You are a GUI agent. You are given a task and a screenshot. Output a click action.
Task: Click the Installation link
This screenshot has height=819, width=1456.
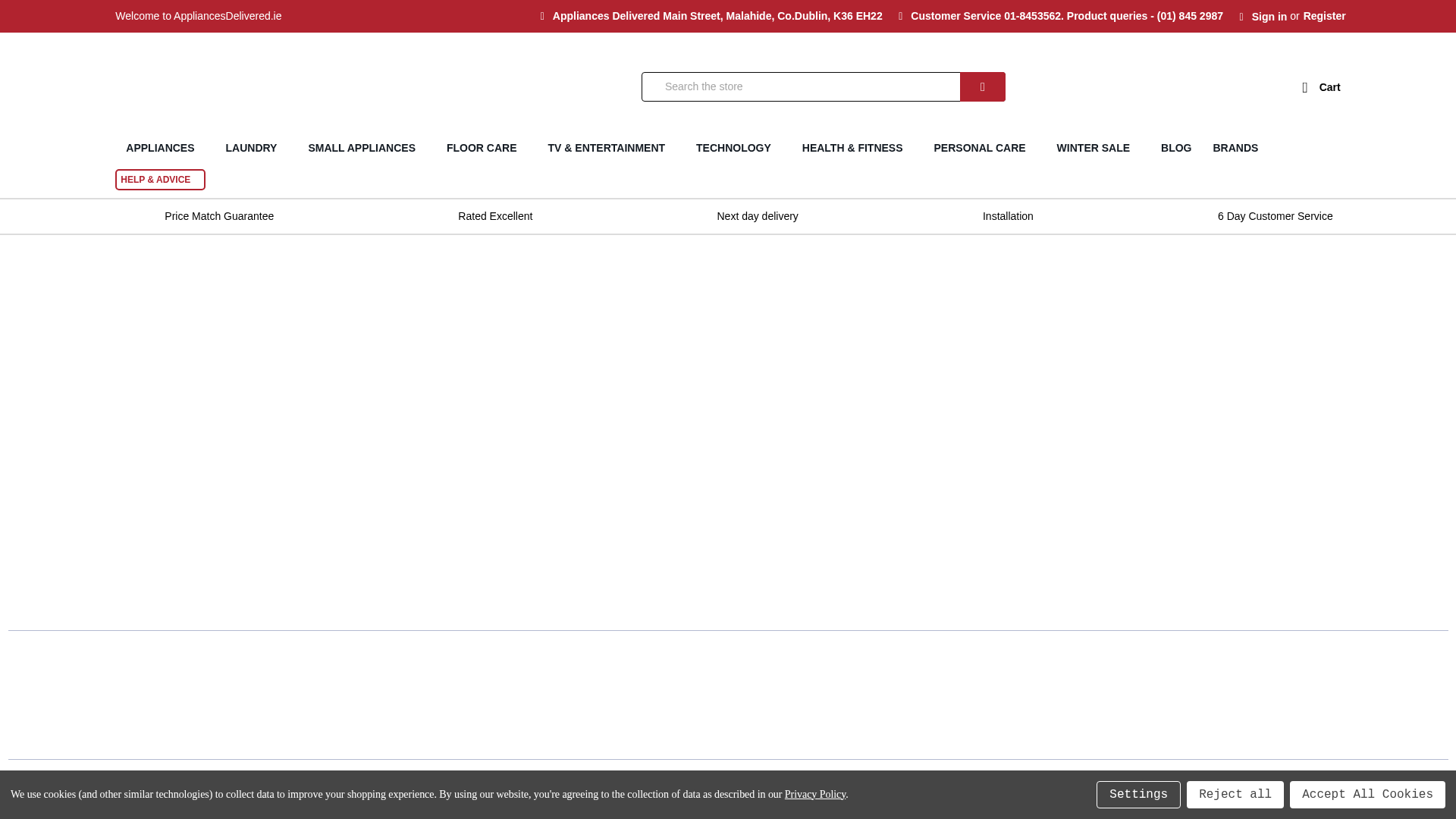1008,216
